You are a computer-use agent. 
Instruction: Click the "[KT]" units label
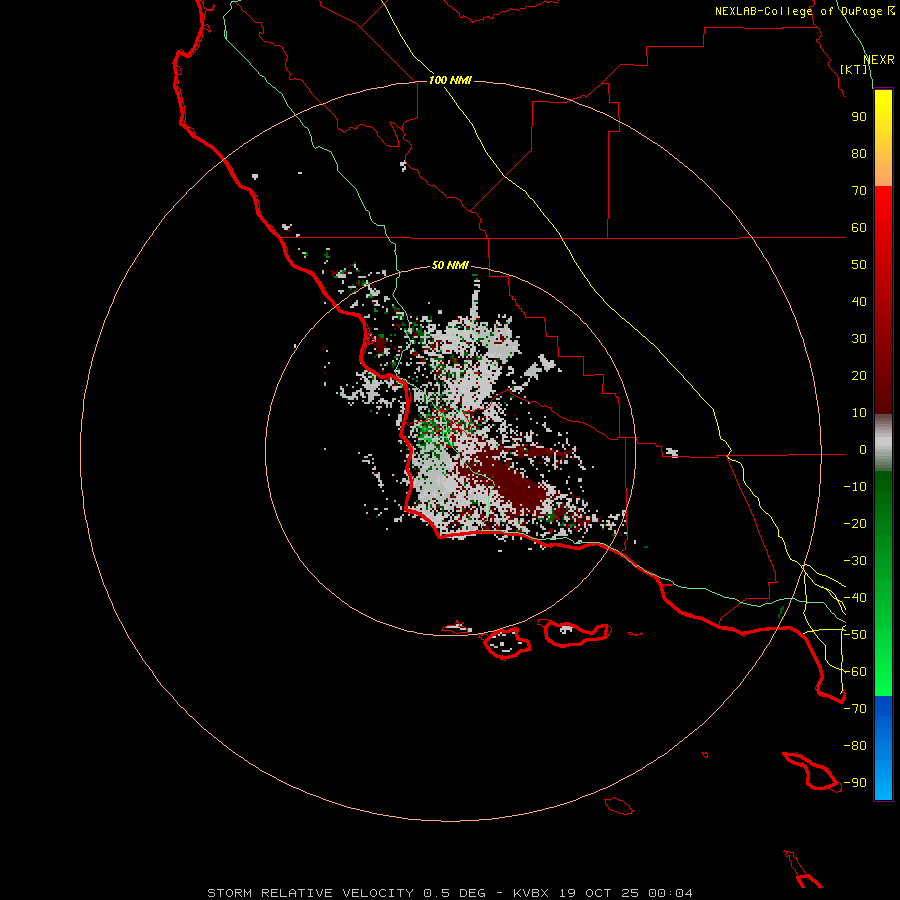coord(854,69)
